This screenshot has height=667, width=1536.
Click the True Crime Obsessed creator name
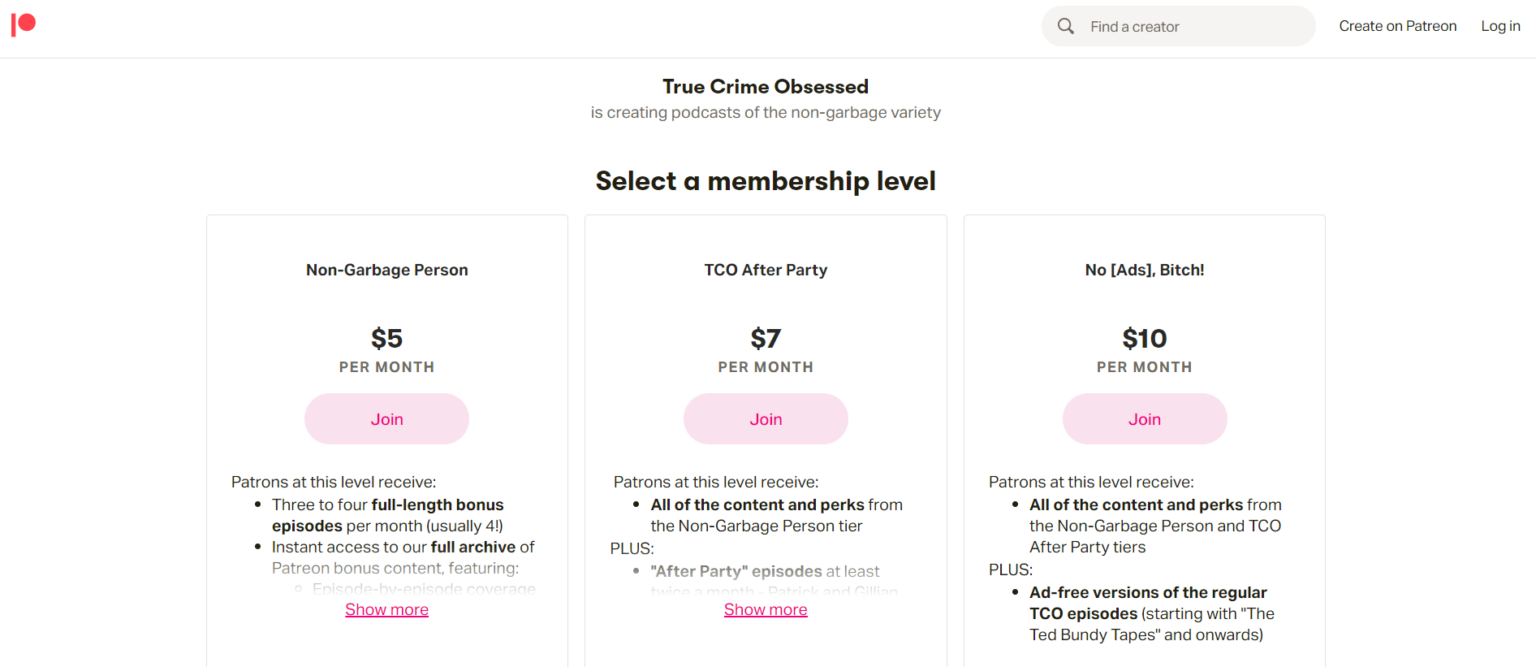point(765,87)
